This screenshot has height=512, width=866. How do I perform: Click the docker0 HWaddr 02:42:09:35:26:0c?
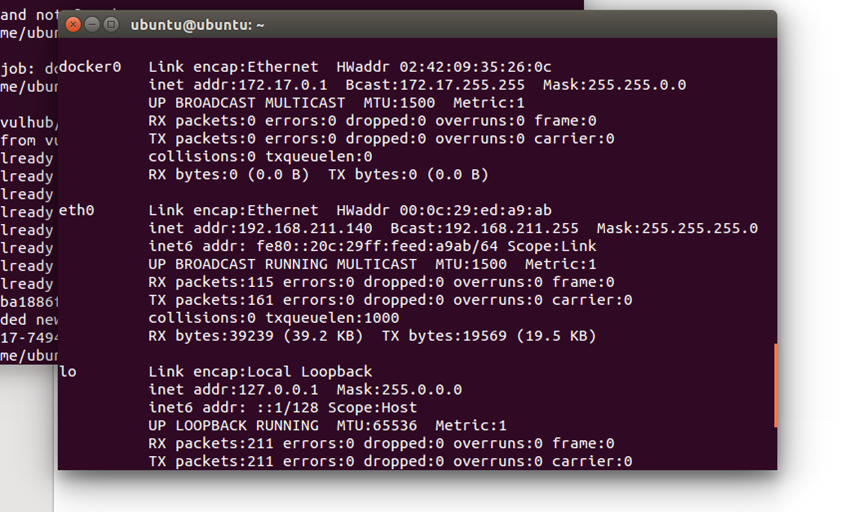[444, 67]
